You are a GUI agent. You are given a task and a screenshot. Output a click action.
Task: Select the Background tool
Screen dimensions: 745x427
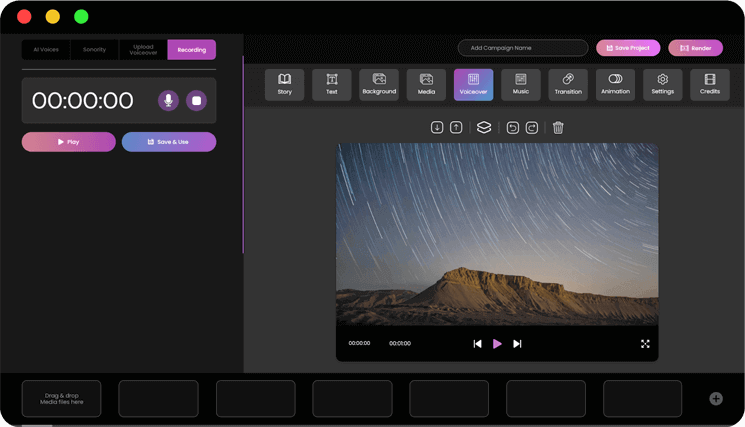click(379, 84)
